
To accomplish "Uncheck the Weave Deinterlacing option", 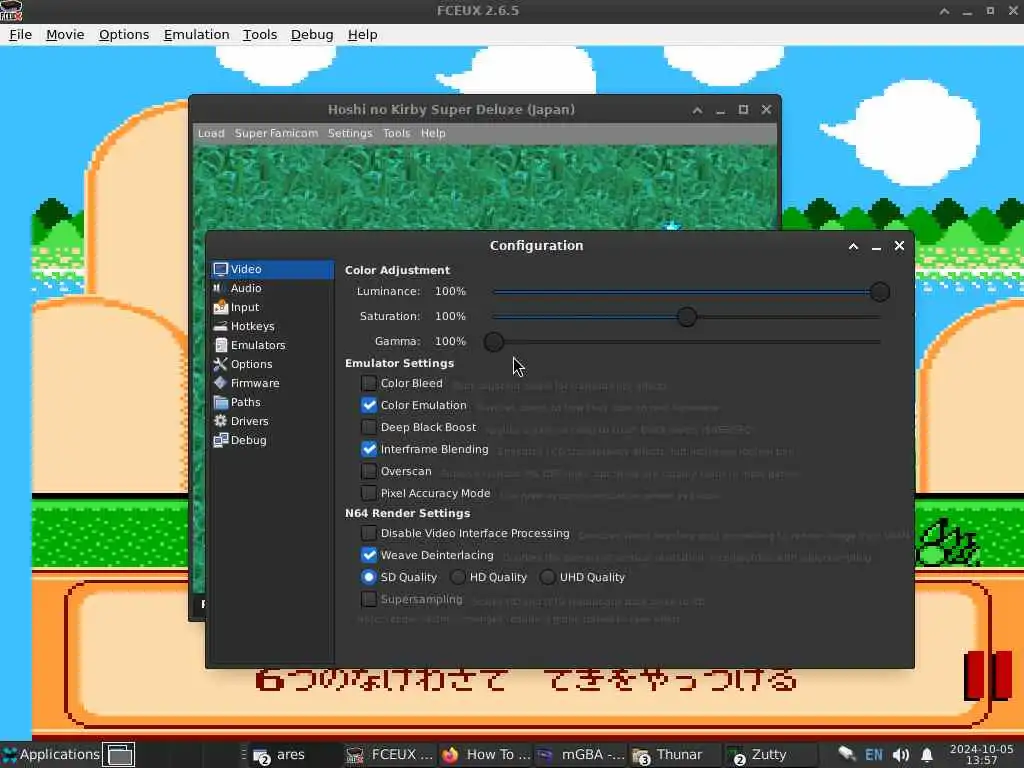I will tap(369, 555).
